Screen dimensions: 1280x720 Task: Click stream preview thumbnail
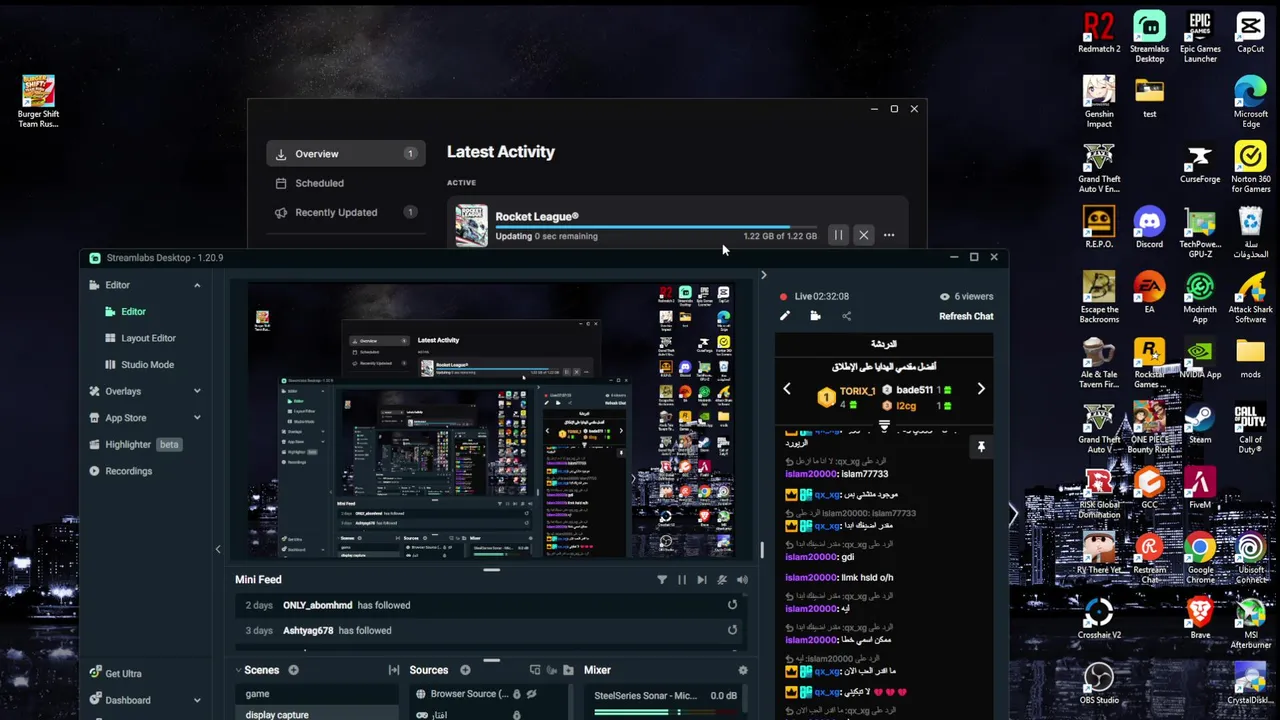click(490, 420)
